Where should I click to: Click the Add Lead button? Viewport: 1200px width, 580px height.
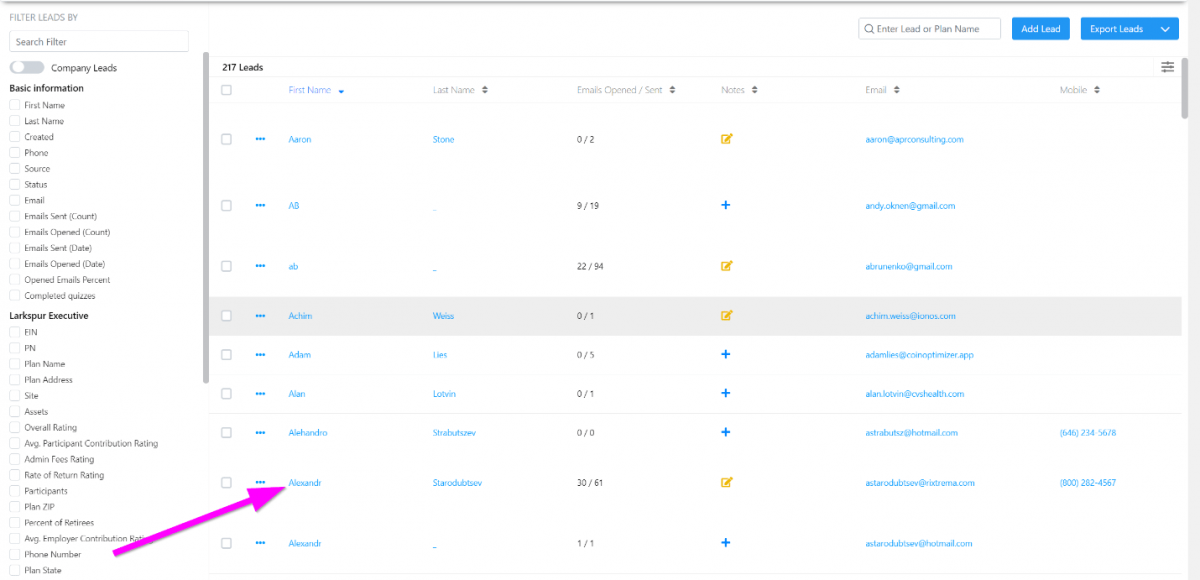tap(1040, 29)
